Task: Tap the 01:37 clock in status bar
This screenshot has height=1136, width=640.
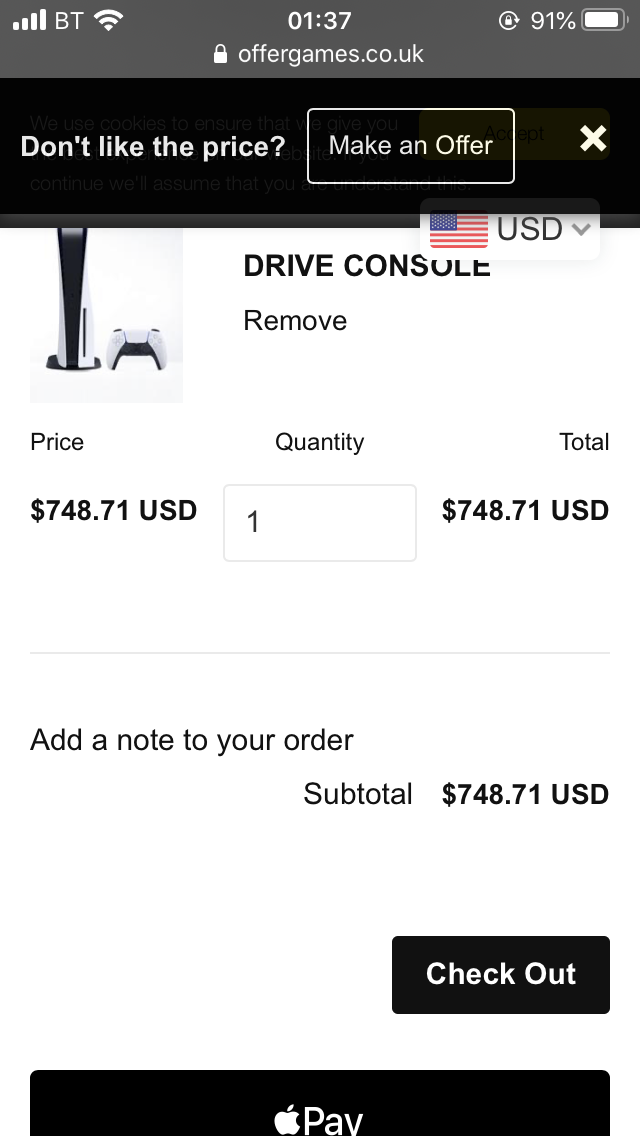Action: [320, 20]
